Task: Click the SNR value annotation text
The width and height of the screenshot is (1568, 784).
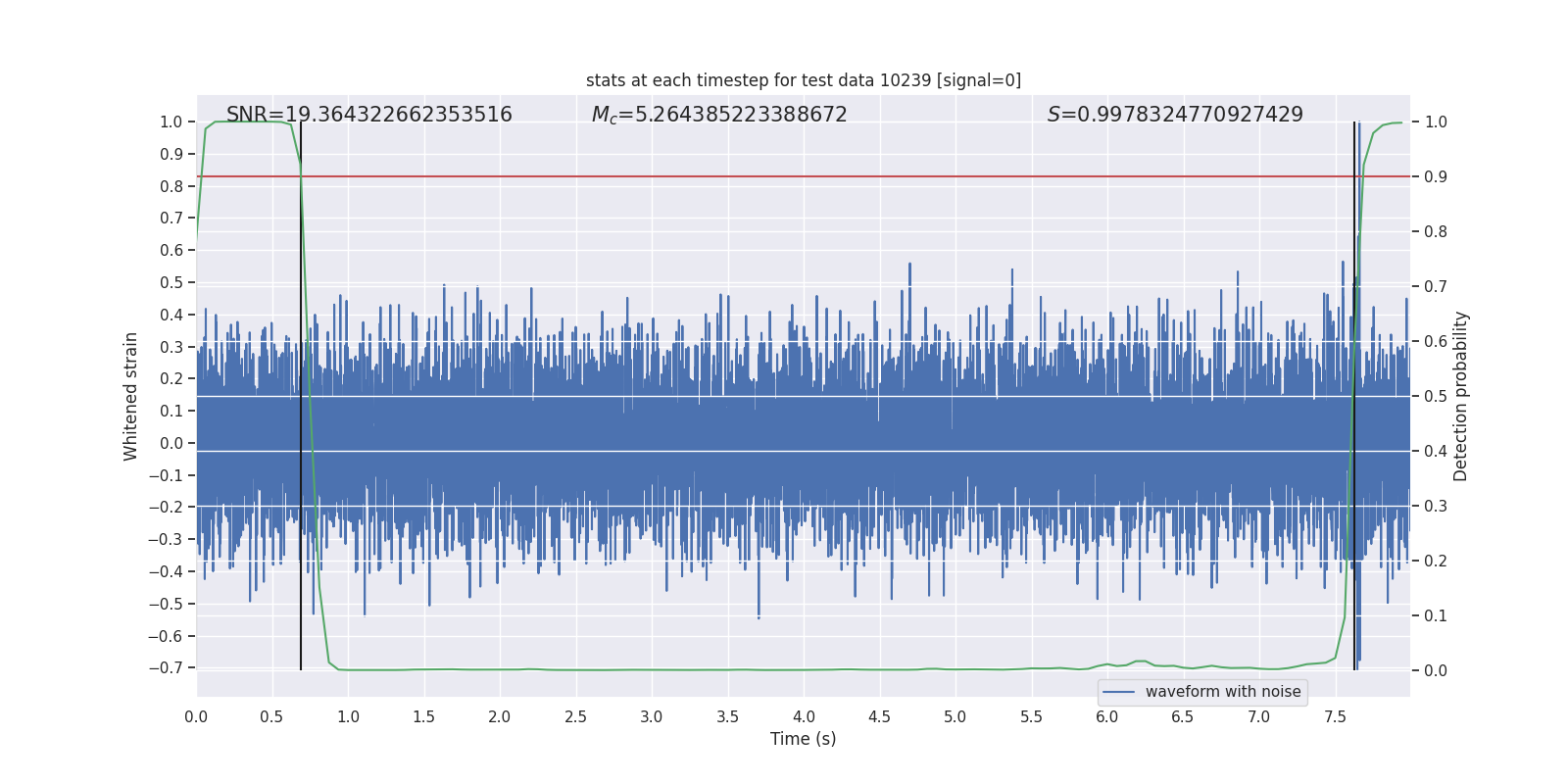Action: click(x=368, y=115)
